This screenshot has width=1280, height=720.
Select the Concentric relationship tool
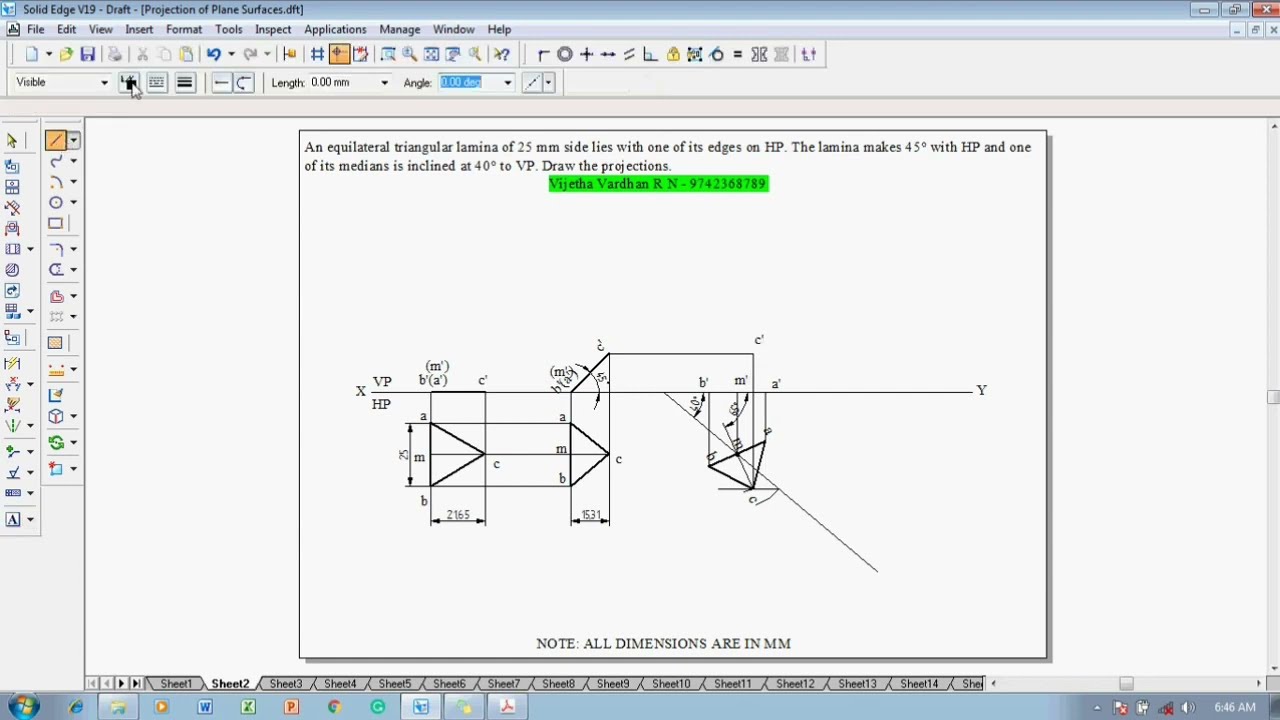[565, 54]
